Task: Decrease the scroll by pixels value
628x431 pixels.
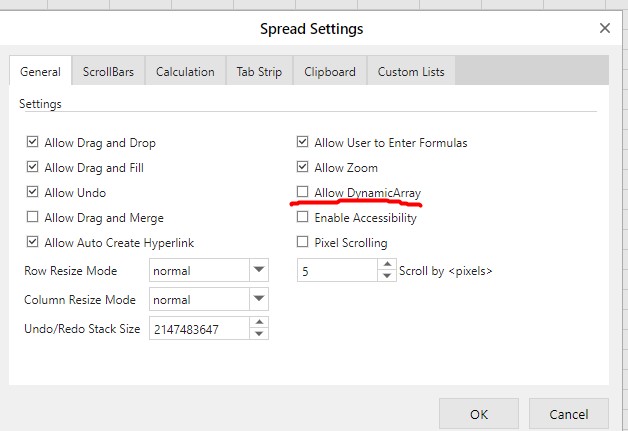Action: [388, 276]
